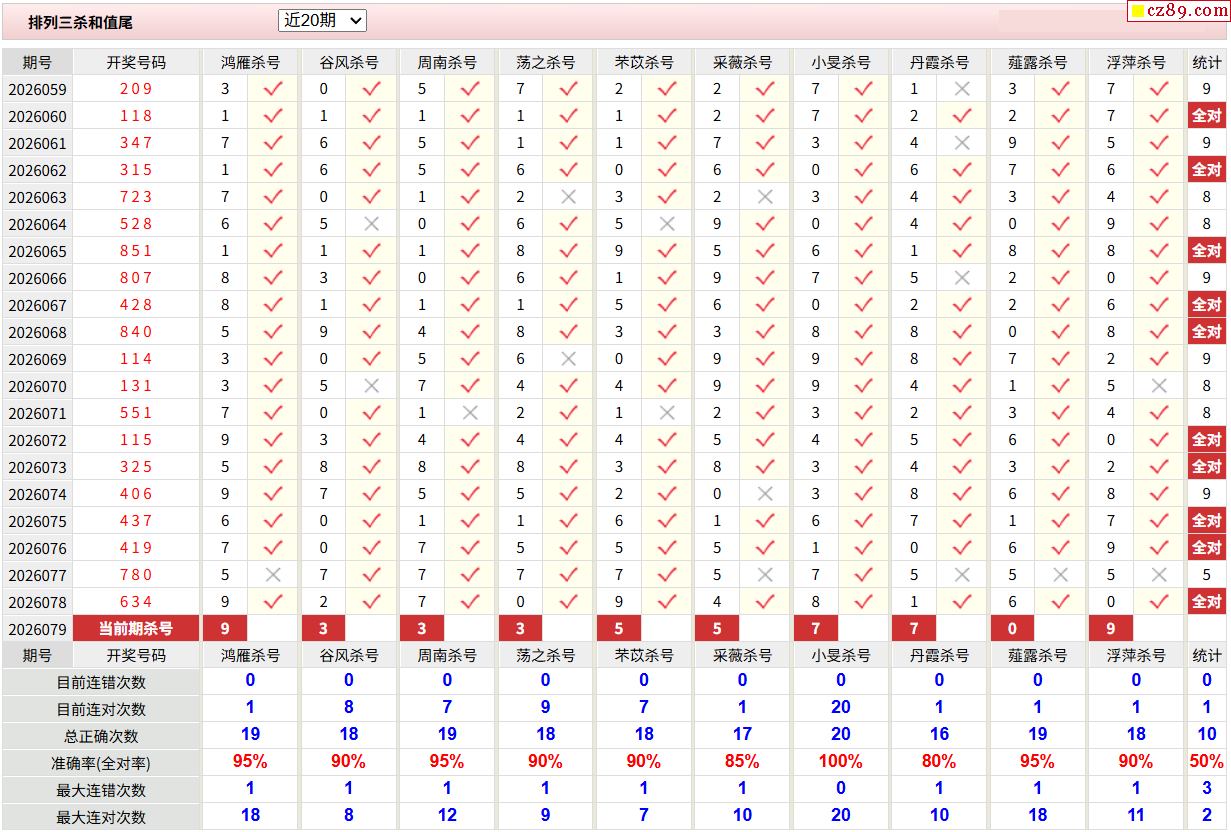Click winning number 209
1231x832 pixels.
tap(136, 89)
